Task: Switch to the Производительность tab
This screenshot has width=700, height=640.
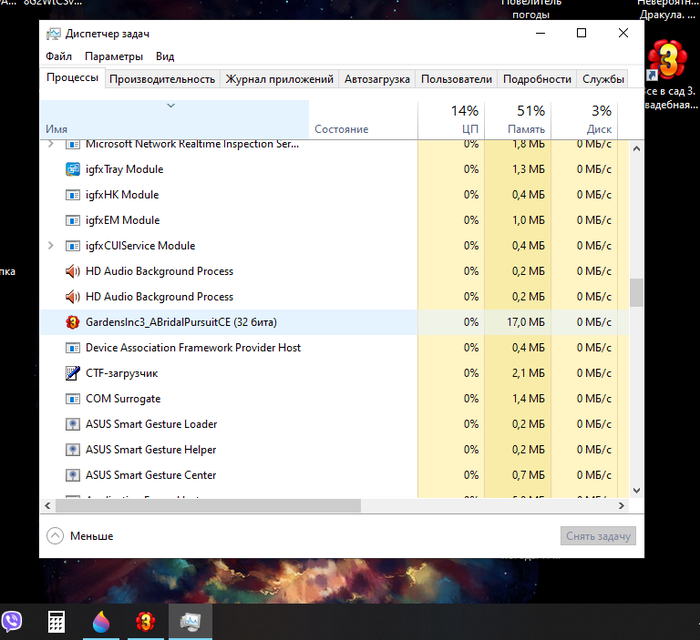Action: 162,79
